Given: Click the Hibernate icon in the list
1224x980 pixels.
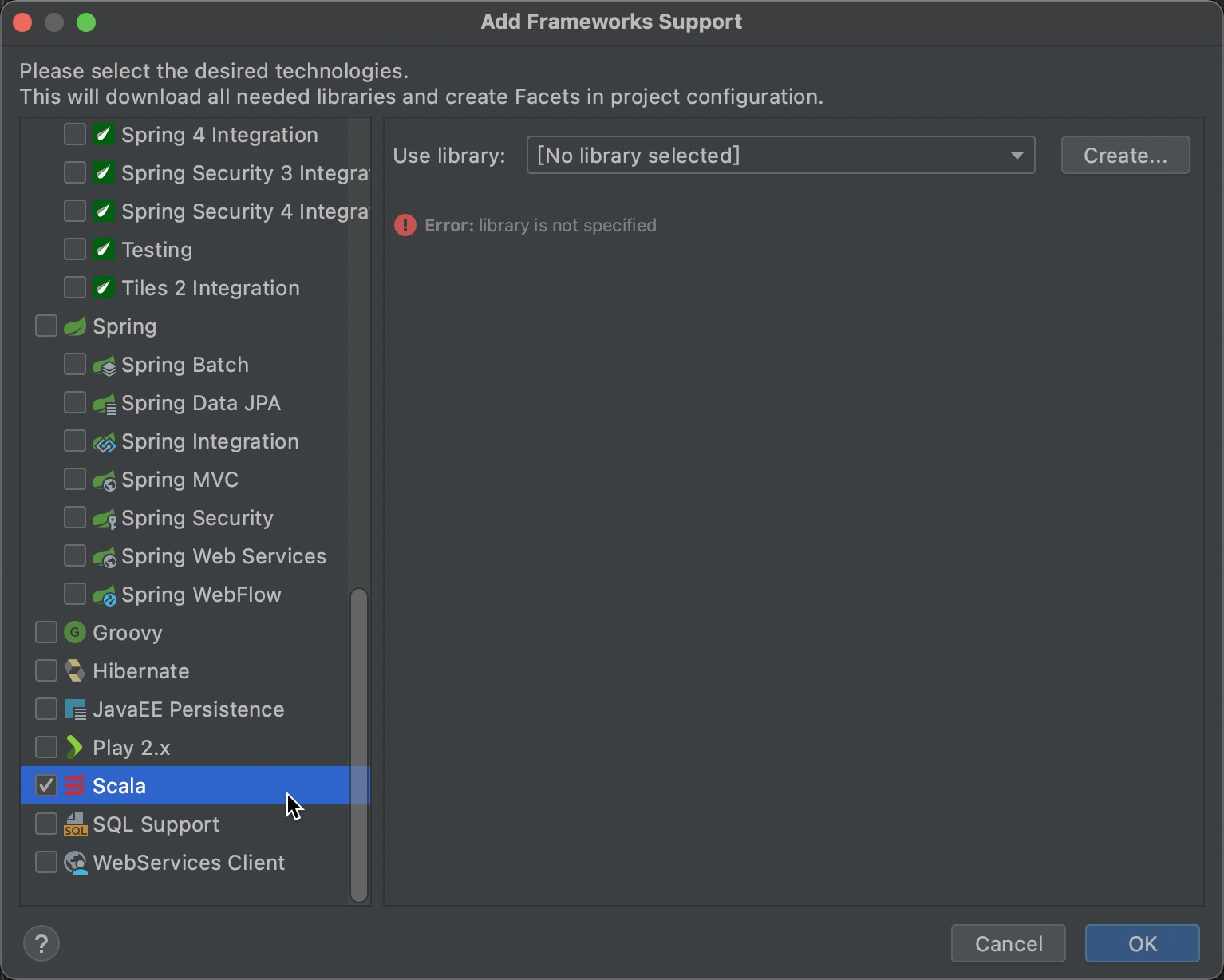Looking at the screenshot, I should (75, 671).
